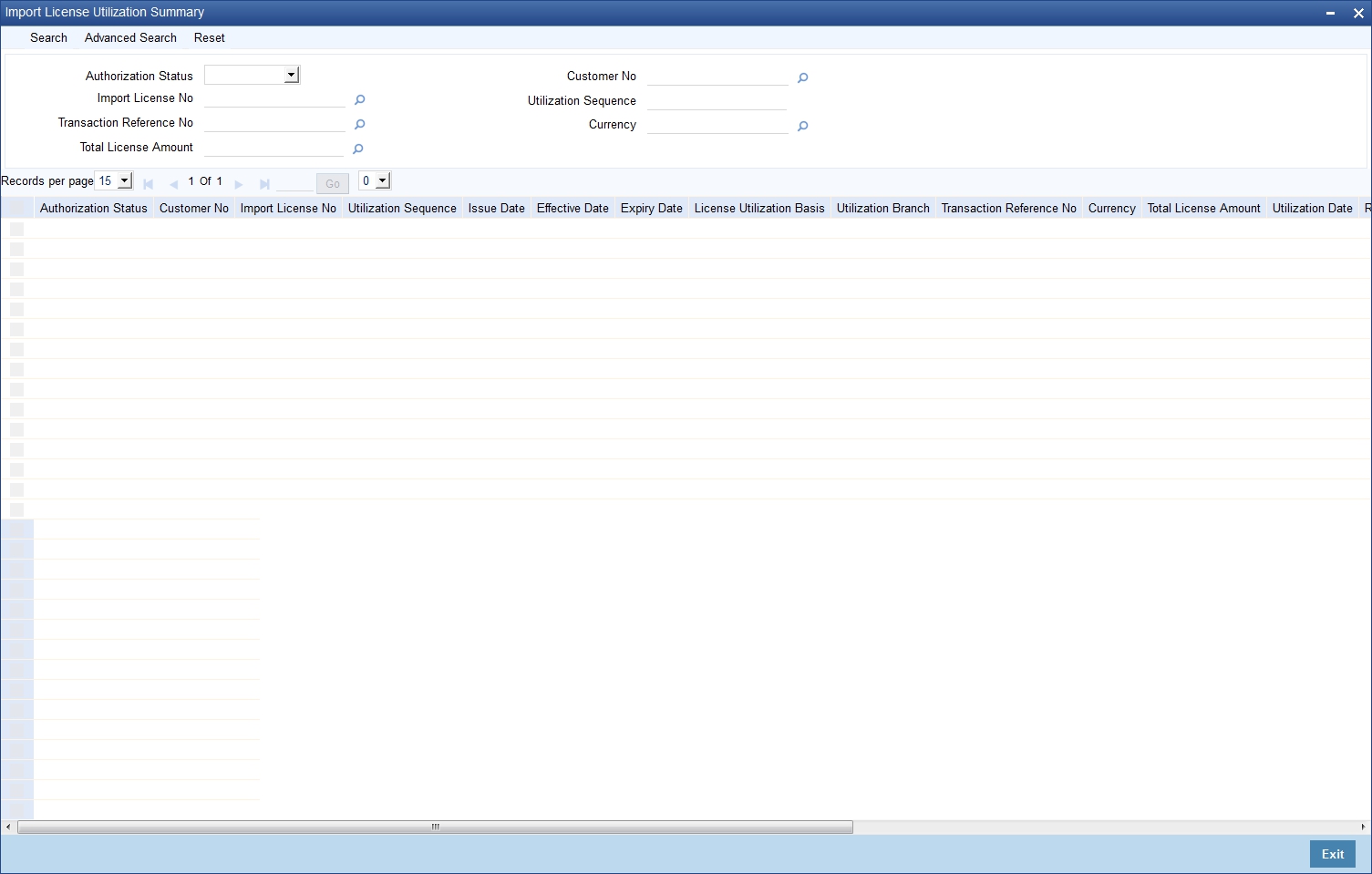Viewport: 1372px width, 874px height.
Task: Open lookup for Currency field
Action: (802, 127)
